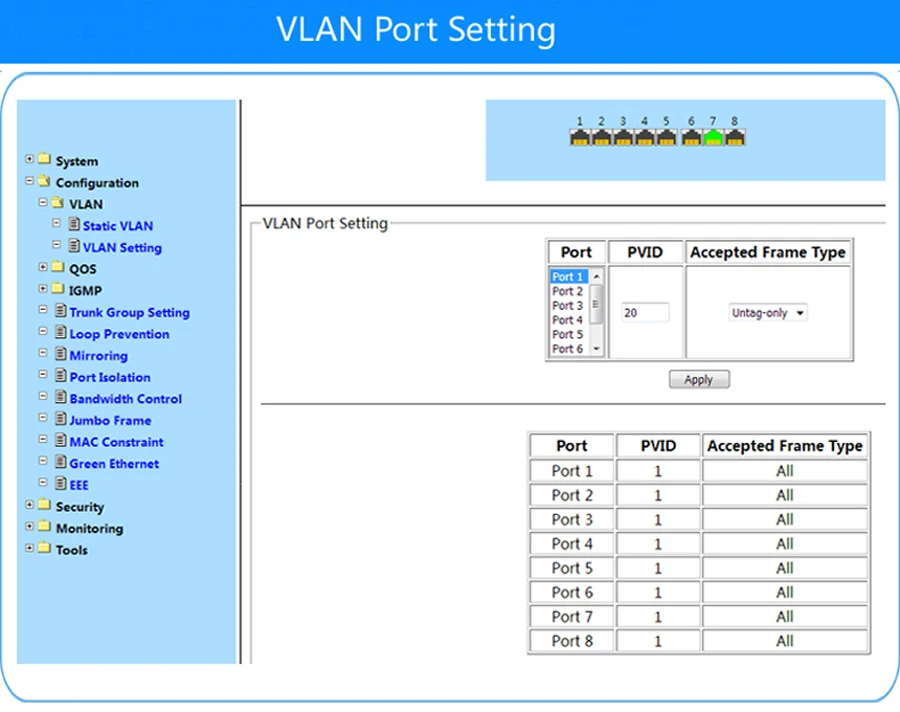
Task: Click page icon beside VLAN Setting
Action: point(74,245)
